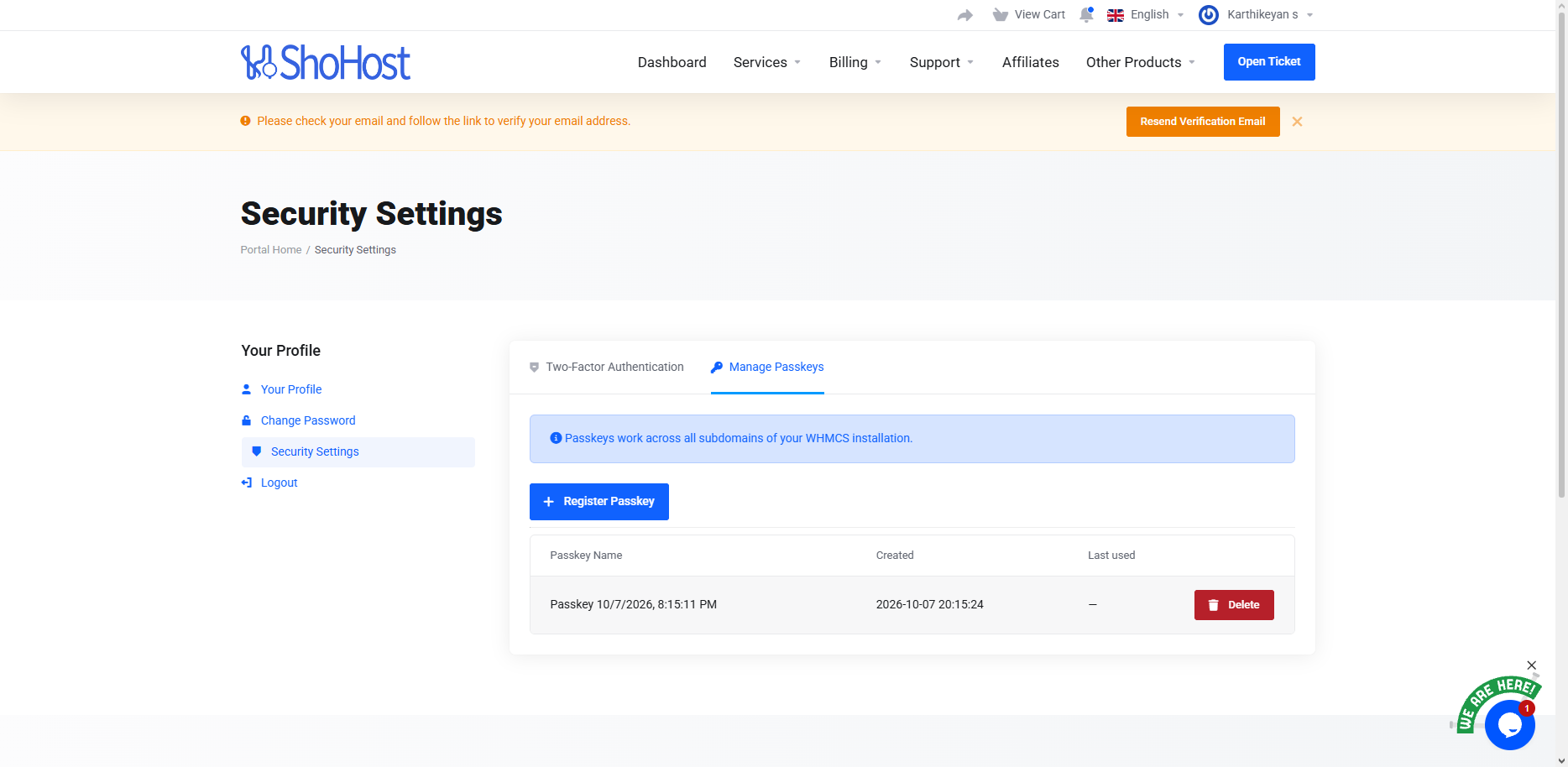Dismiss the email verification banner

point(1297,122)
